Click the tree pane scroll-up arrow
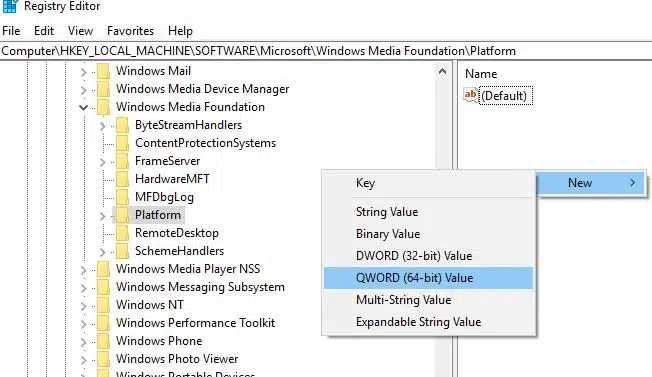The height and width of the screenshot is (377, 652). [x=442, y=71]
